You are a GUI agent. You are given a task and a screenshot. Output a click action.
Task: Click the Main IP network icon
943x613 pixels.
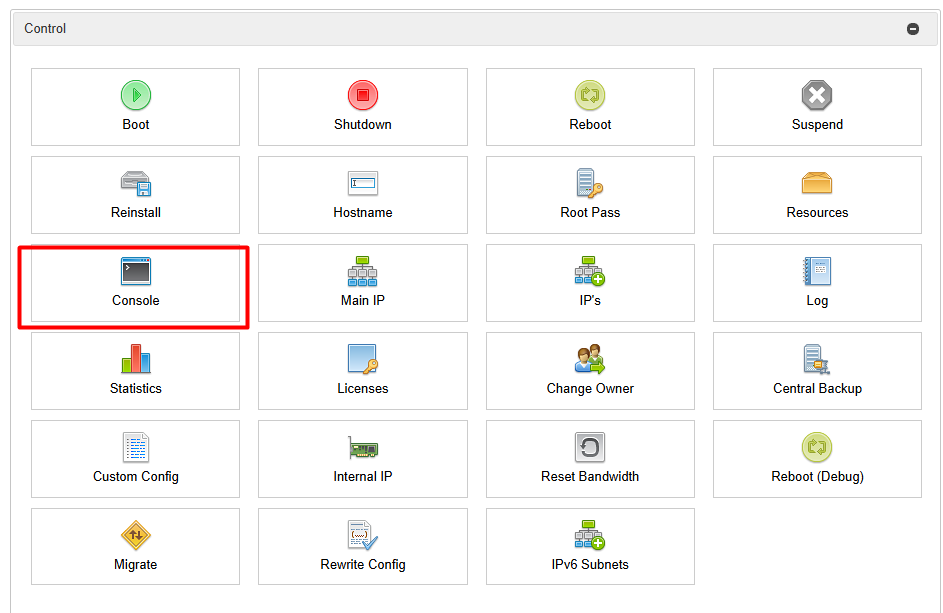click(x=363, y=271)
